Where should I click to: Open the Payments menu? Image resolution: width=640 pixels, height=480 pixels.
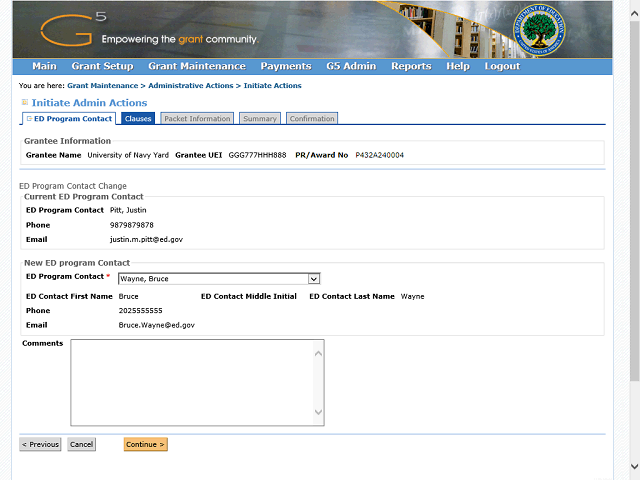pyautogui.click(x=286, y=67)
